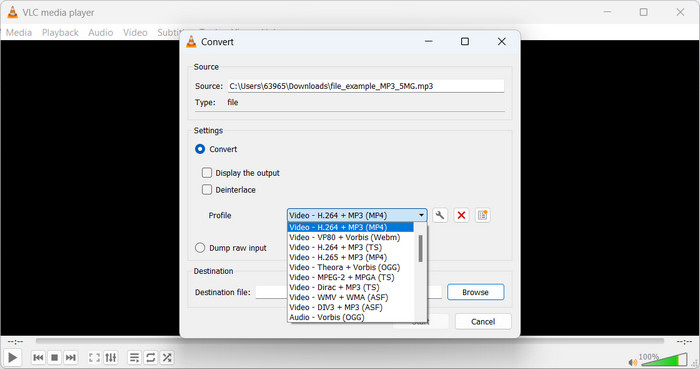Viewport: 700px width, 369px height.
Task: Maximize the VLC media player main window
Action: coord(643,12)
